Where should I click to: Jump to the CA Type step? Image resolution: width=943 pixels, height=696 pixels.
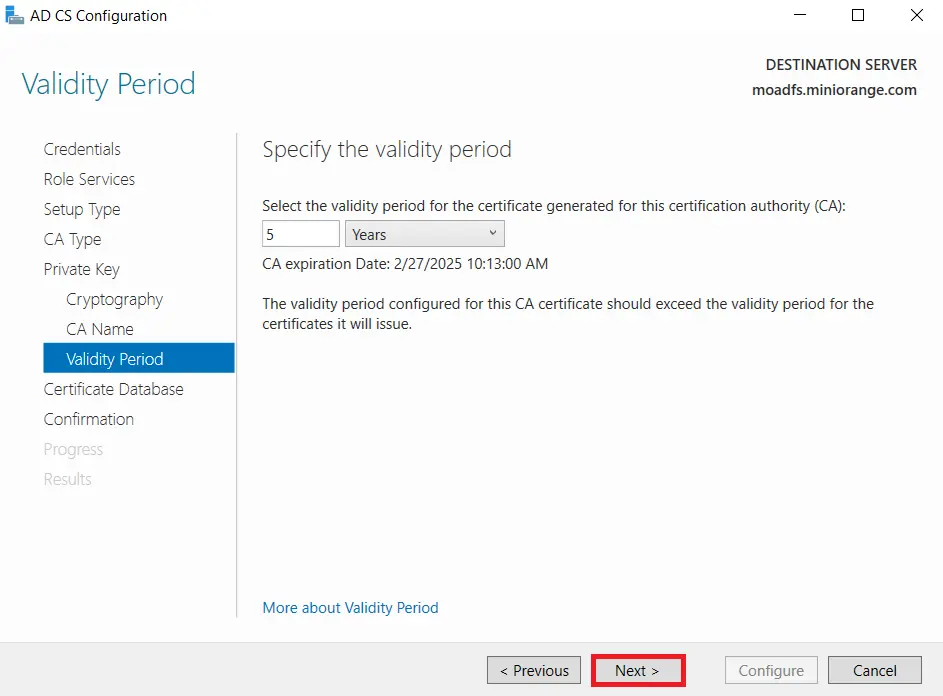click(72, 239)
